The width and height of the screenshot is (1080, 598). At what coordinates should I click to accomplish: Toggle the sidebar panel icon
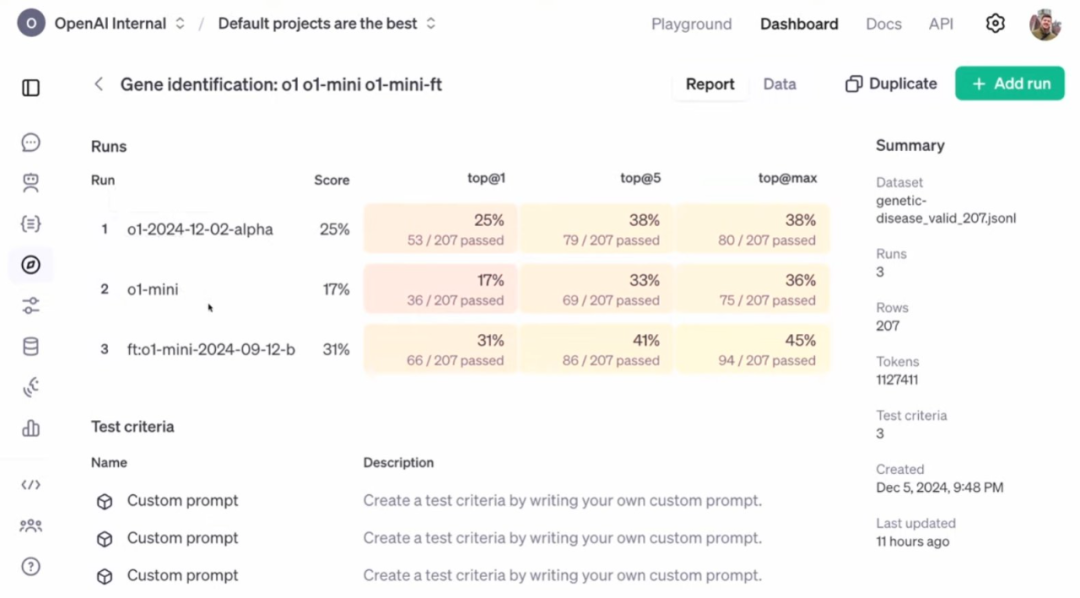click(31, 87)
